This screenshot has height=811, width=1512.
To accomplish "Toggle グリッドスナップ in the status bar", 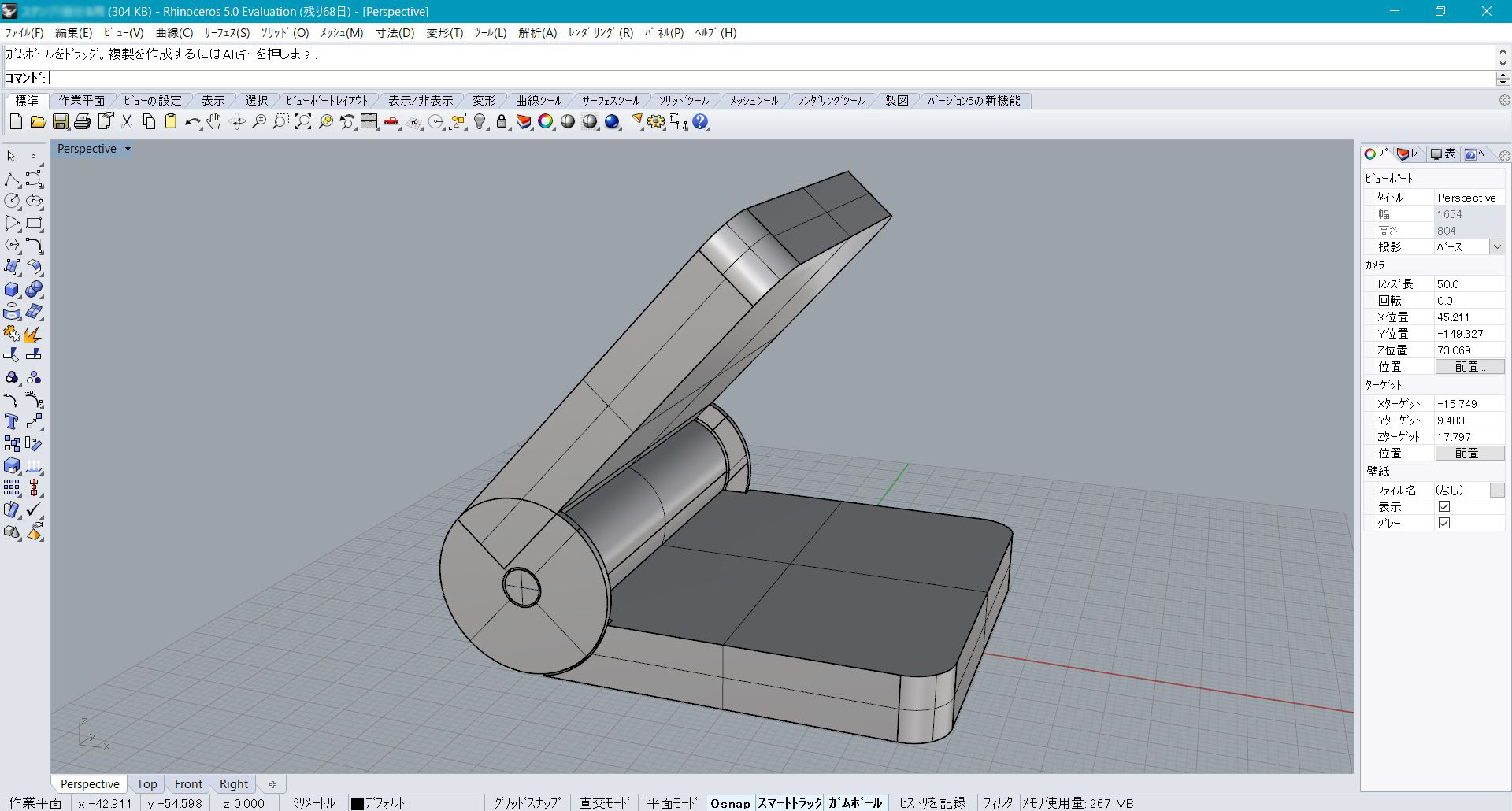I will pos(527,803).
